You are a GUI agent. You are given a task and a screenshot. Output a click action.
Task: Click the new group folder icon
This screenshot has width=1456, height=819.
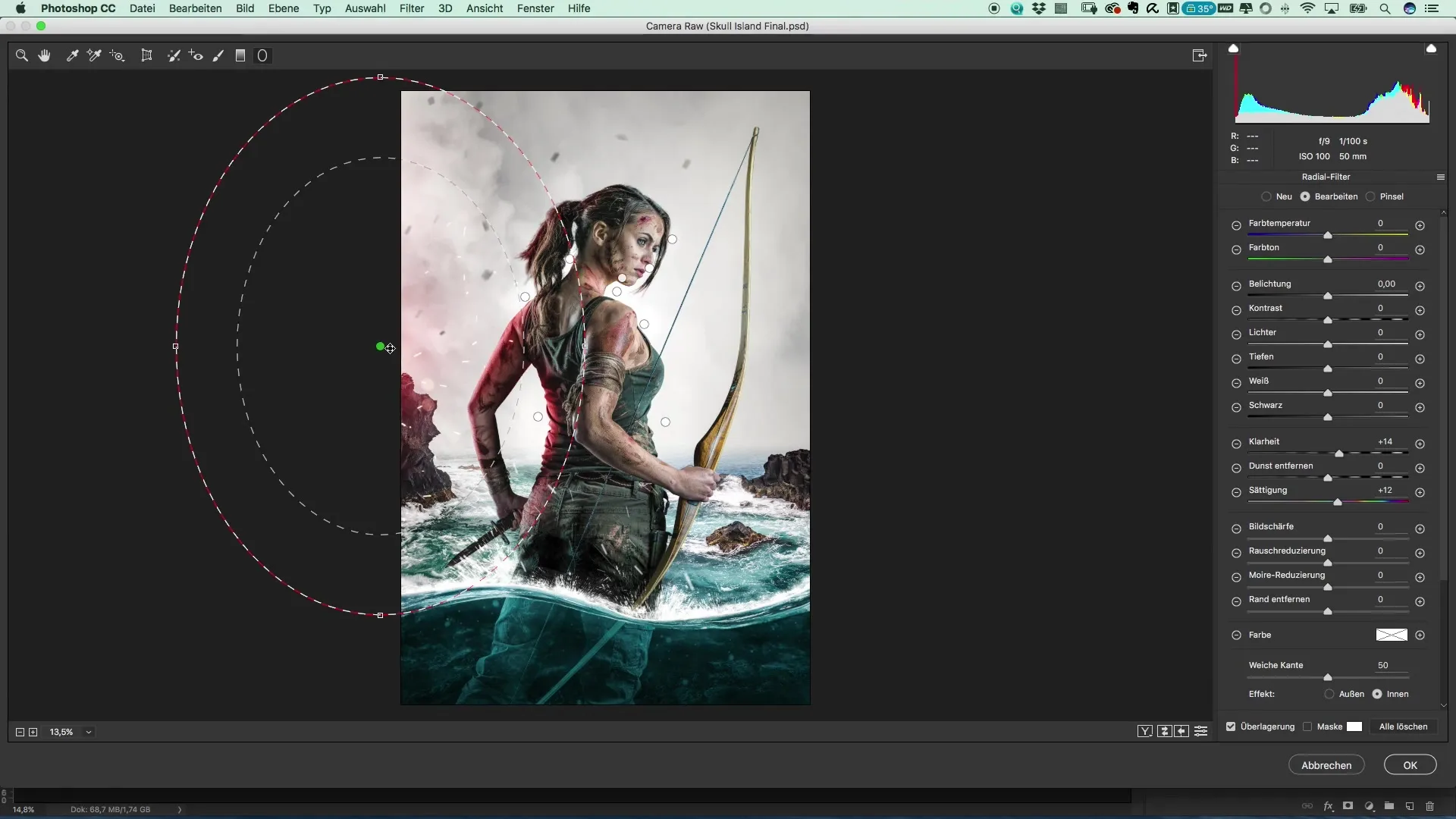pyautogui.click(x=1389, y=806)
